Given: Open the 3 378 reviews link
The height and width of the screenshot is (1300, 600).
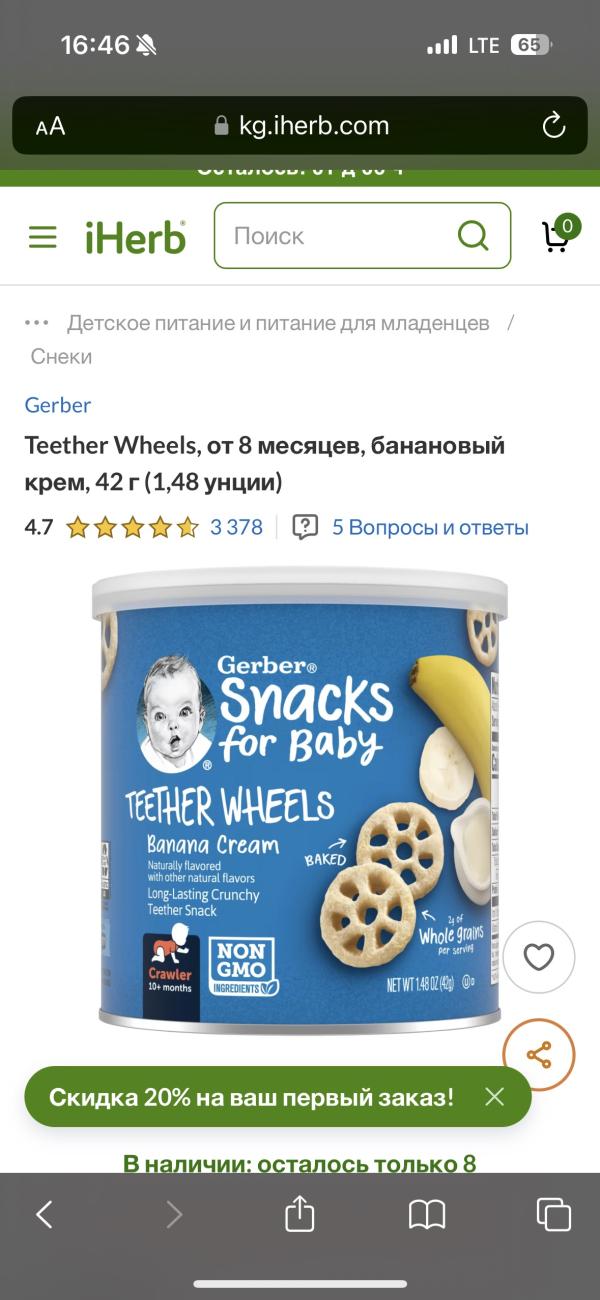Looking at the screenshot, I should click(x=236, y=527).
